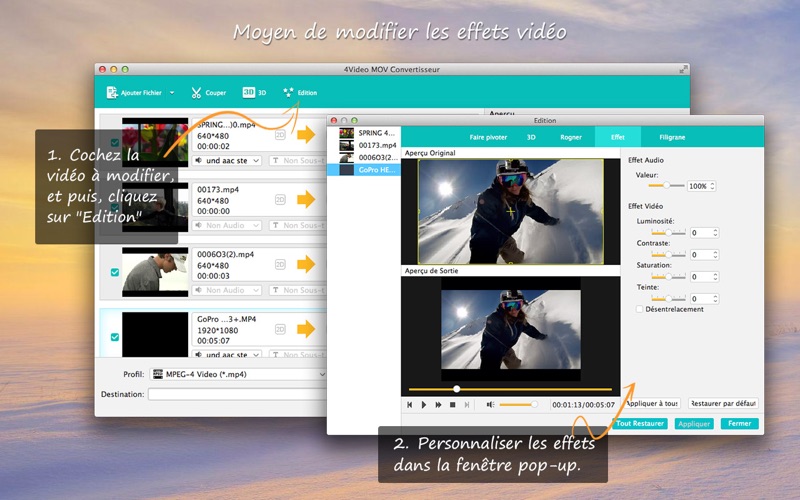This screenshot has height=500, width=800.
Task: Click Ajouter Fichier in main window toolbar
Action: 134,93
